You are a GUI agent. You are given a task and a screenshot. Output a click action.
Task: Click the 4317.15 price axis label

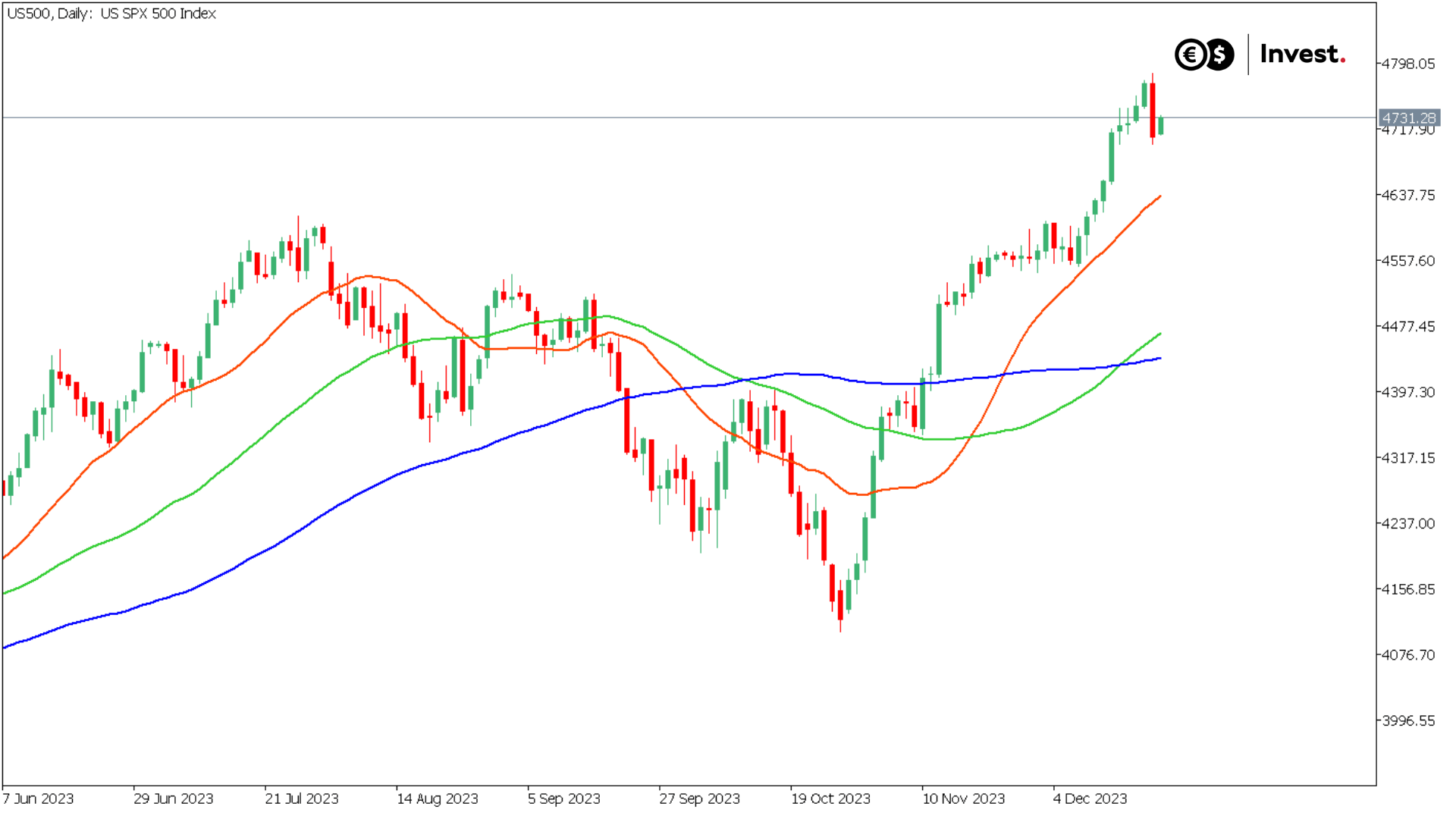(x=1408, y=458)
